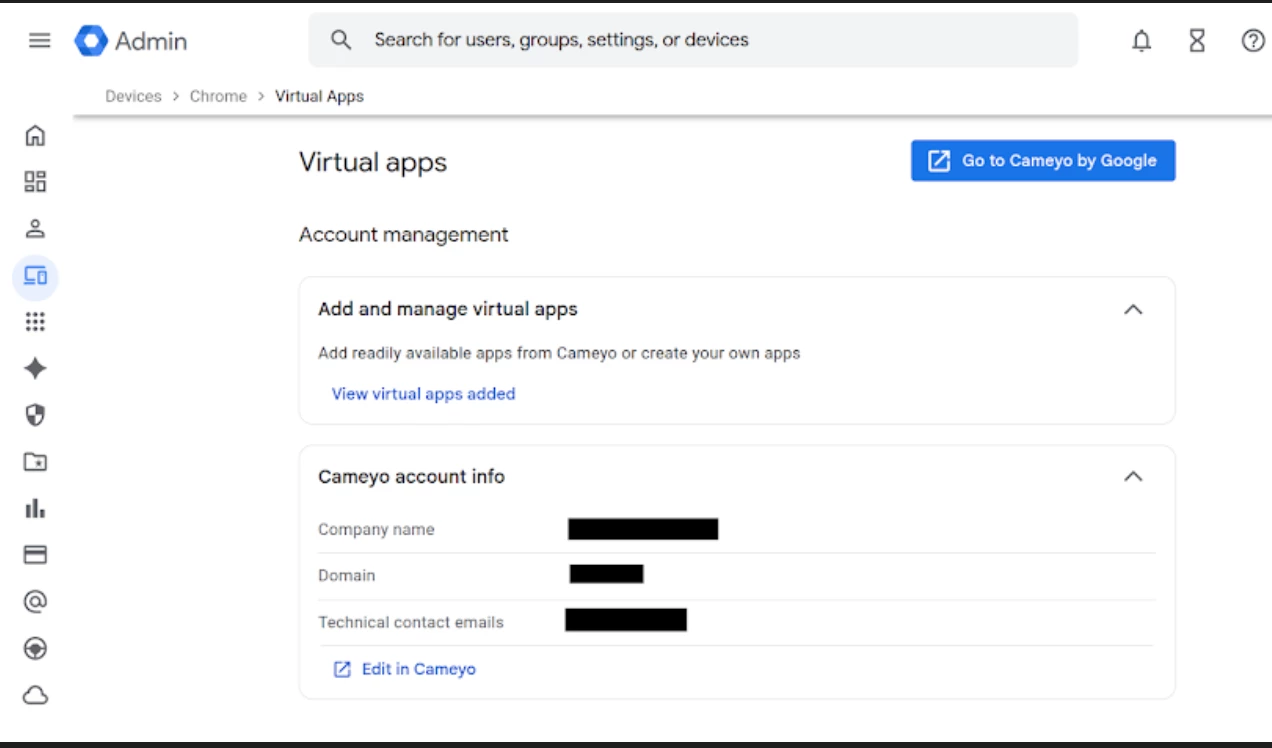Open the Generative AI sparkle icon
Image resolution: width=1272 pixels, height=748 pixels.
coord(35,369)
